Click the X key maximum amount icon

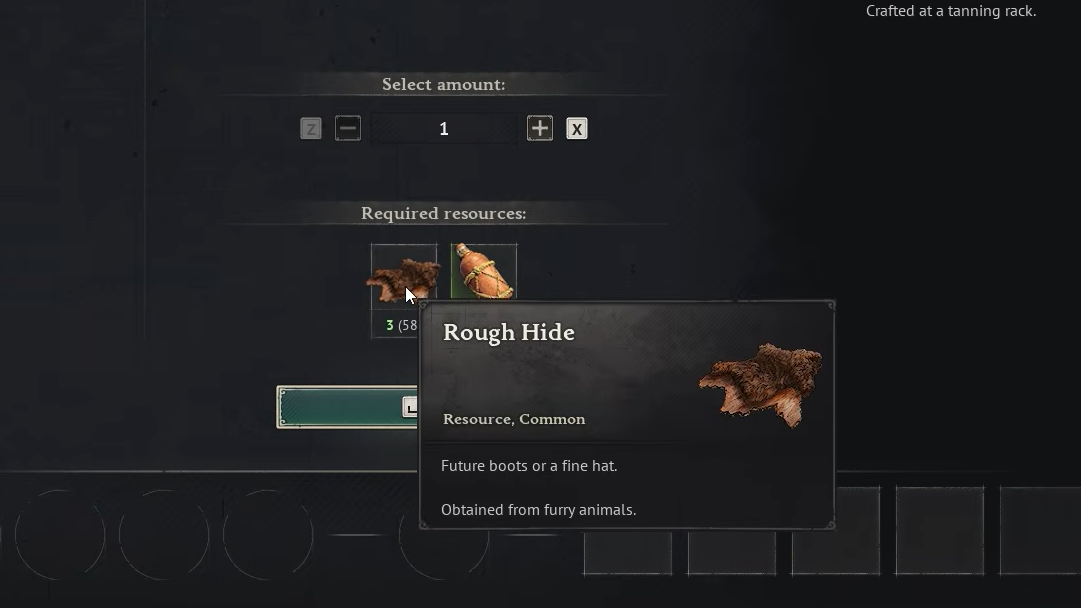point(577,128)
